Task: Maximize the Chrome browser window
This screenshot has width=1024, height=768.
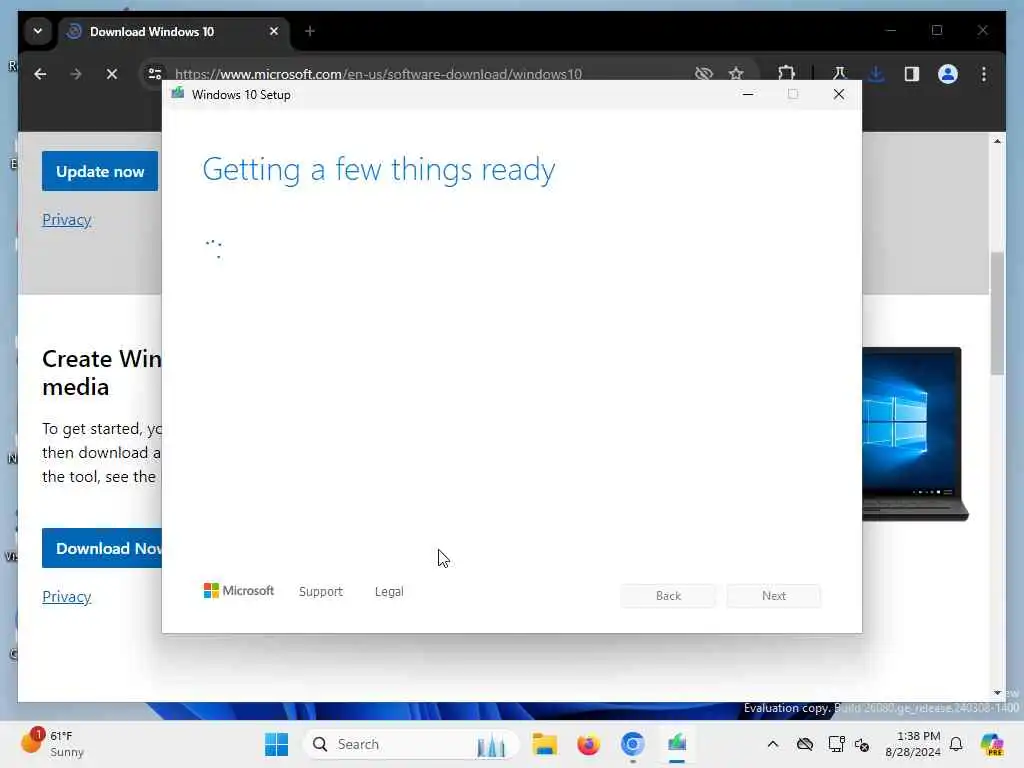Action: click(936, 30)
